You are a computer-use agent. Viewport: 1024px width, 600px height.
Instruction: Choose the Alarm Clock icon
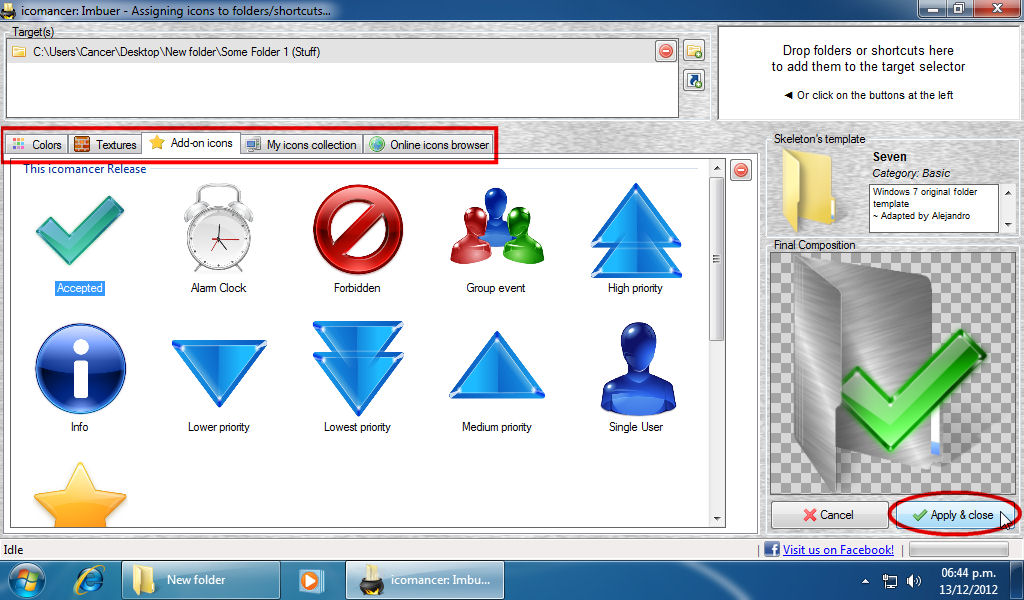pos(218,228)
